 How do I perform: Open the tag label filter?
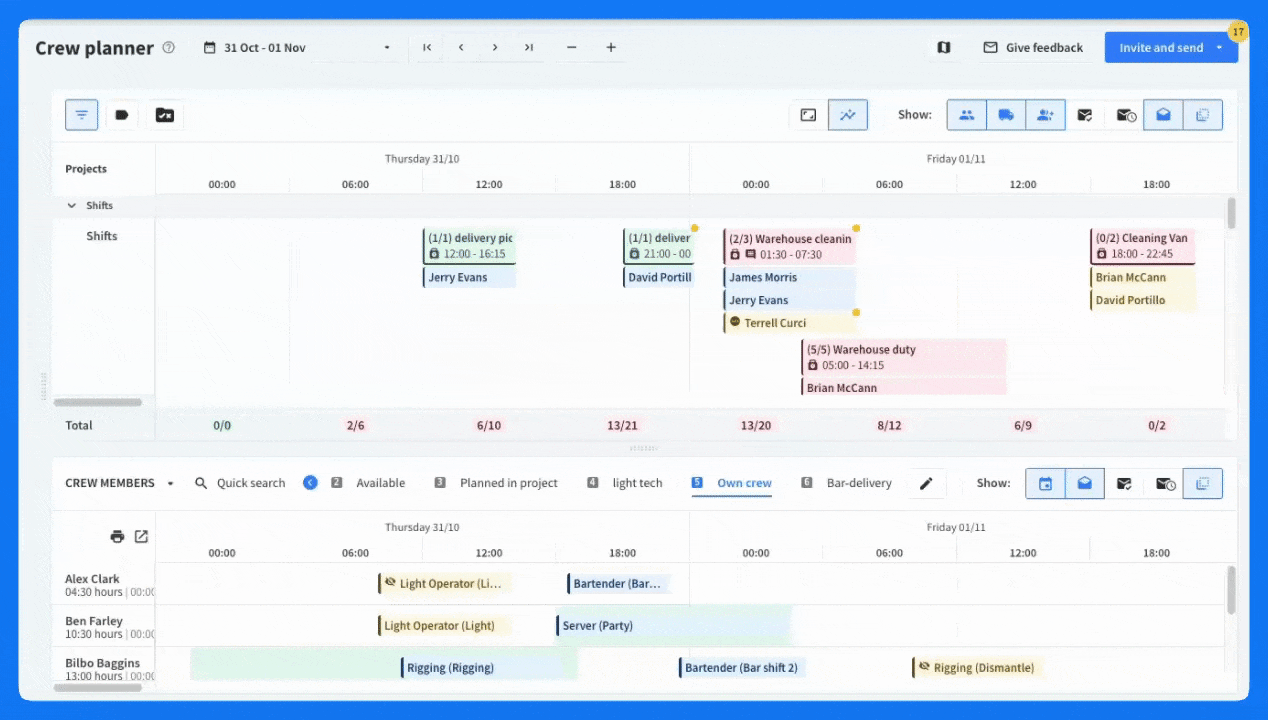click(122, 115)
